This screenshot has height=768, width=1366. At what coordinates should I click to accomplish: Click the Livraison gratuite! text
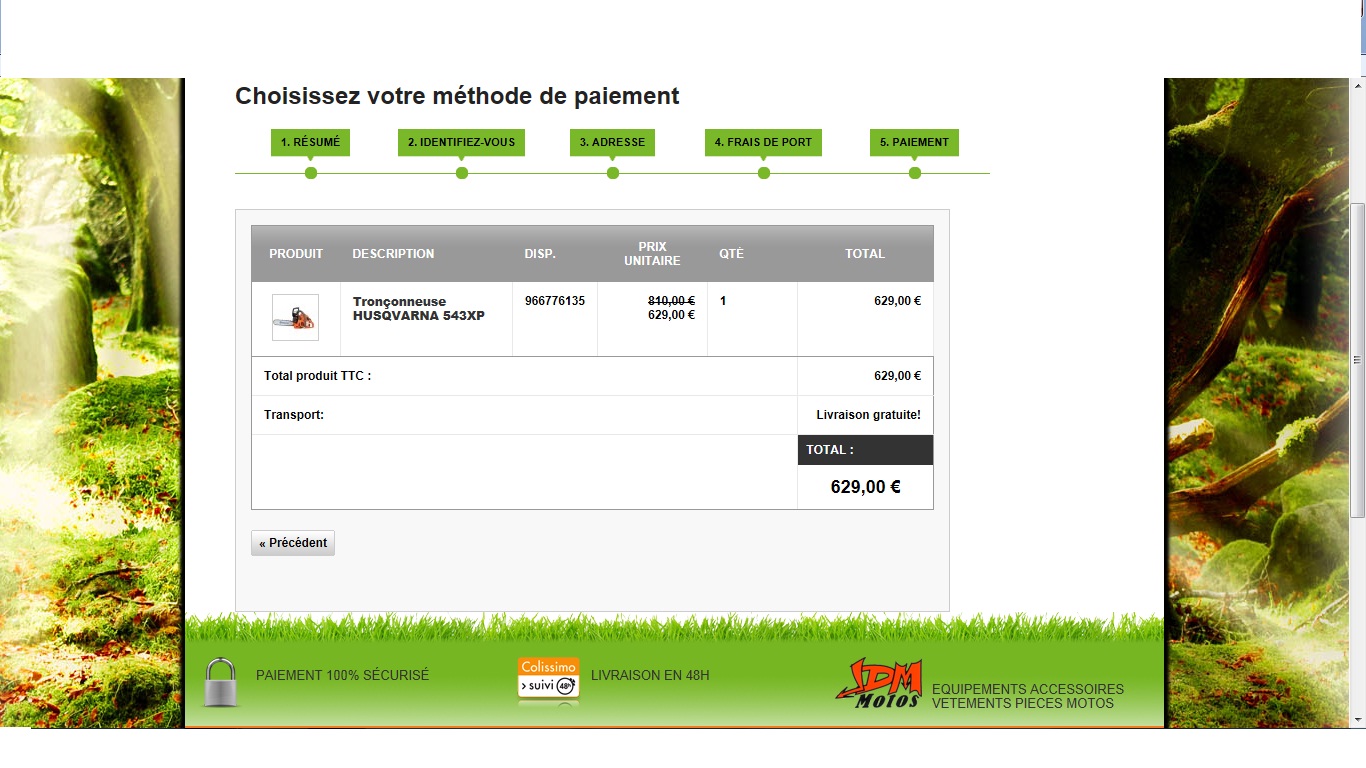tap(868, 415)
